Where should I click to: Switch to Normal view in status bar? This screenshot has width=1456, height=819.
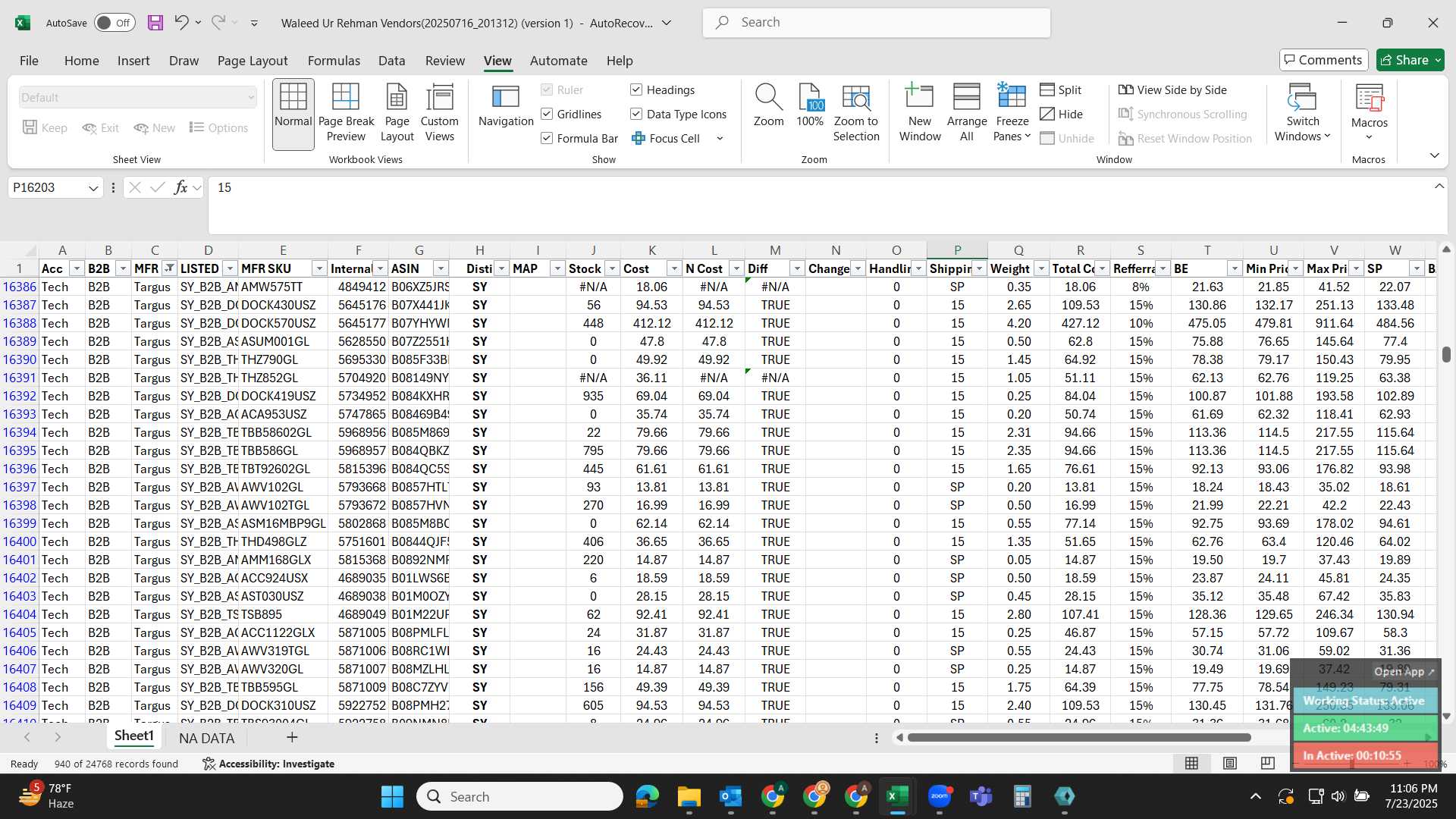coord(1192,763)
